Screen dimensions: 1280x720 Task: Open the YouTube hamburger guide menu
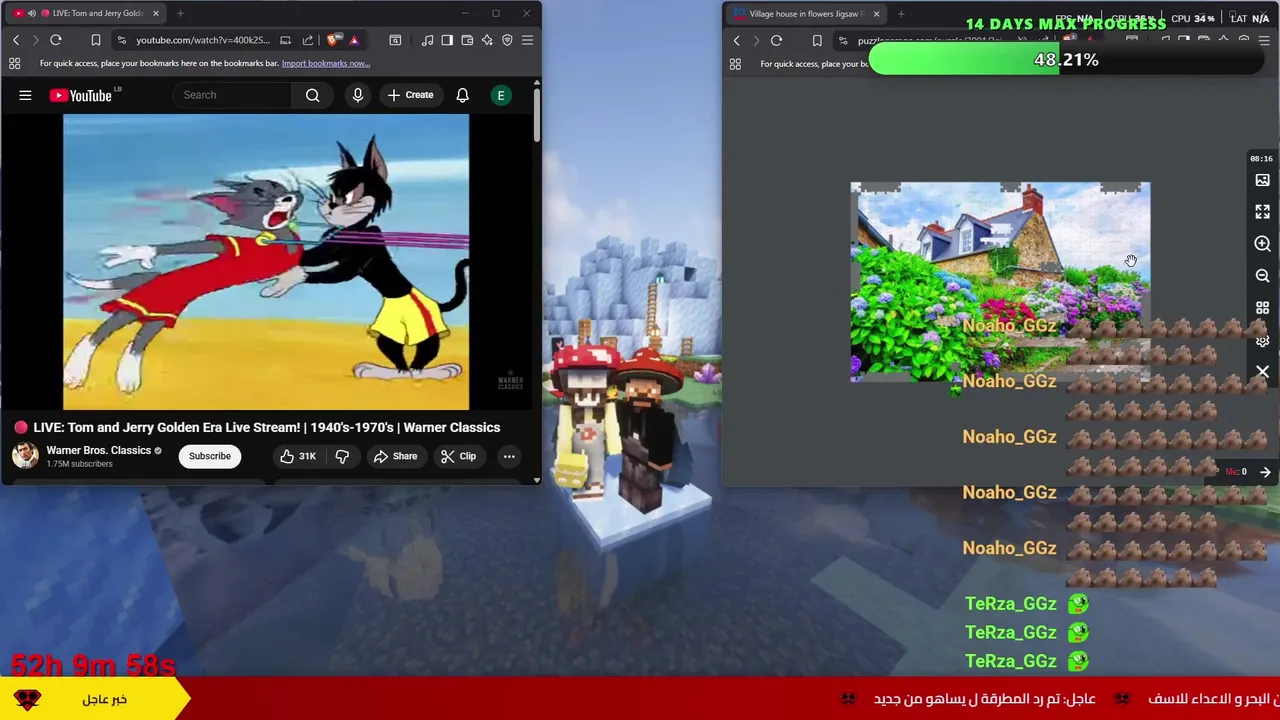pyautogui.click(x=25, y=95)
